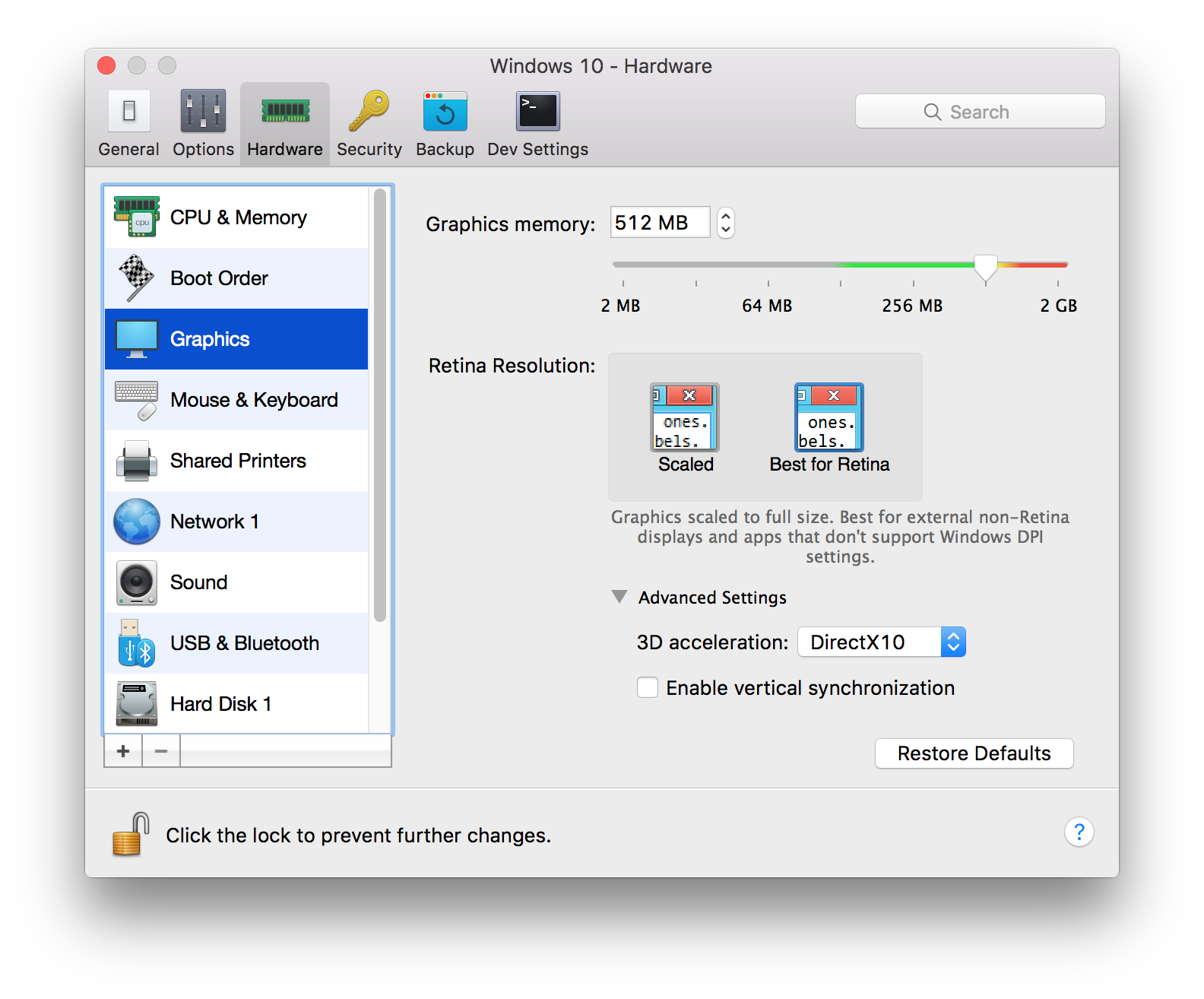Open Dev Settings terminal icon
Image resolution: width=1204 pixels, height=999 pixels.
coord(537,112)
